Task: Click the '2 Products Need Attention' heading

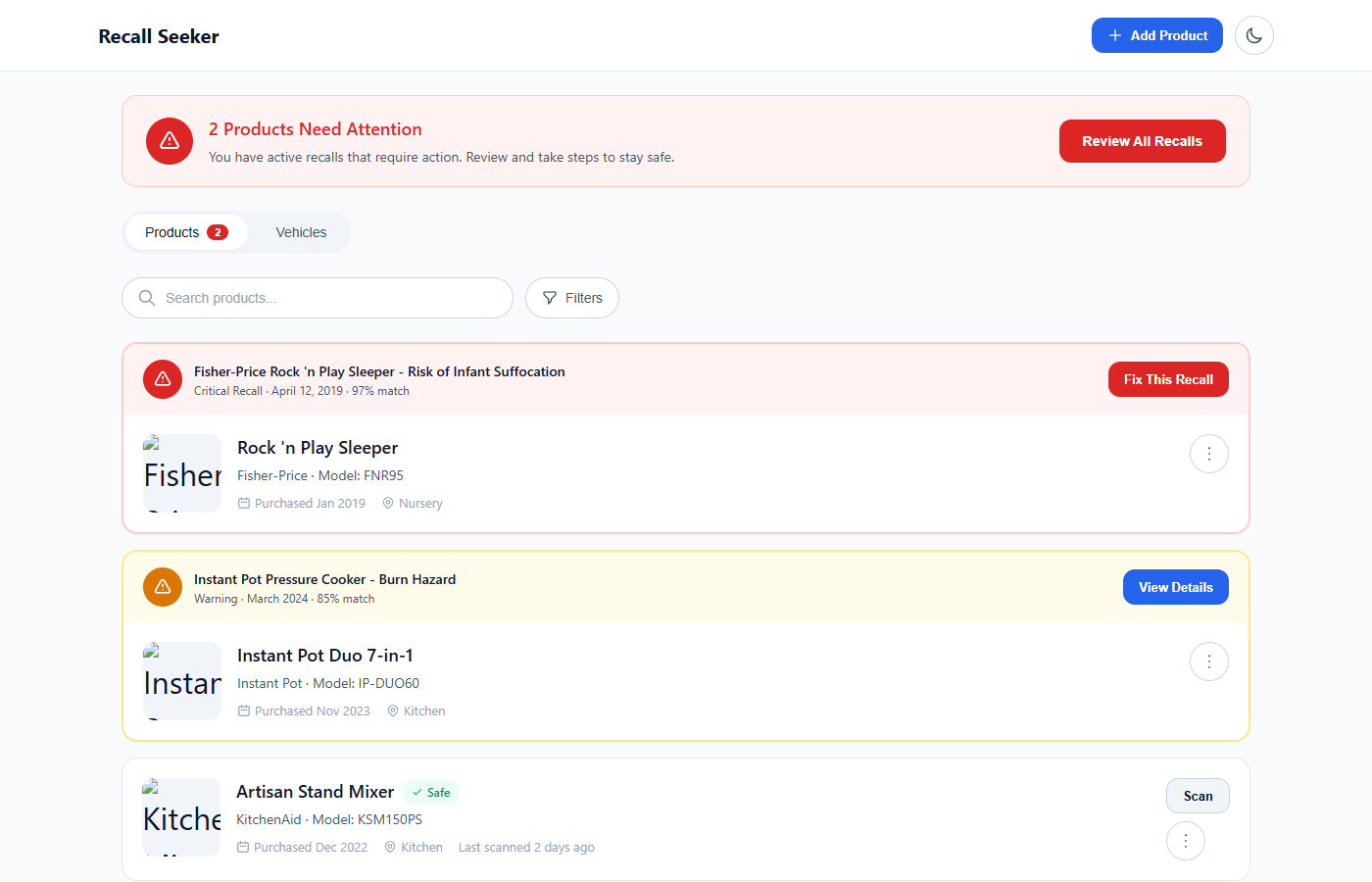Action: (316, 129)
